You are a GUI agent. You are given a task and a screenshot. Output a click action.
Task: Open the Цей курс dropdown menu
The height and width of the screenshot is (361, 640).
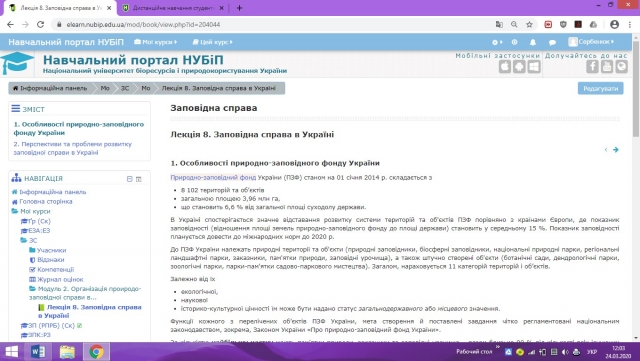212,42
